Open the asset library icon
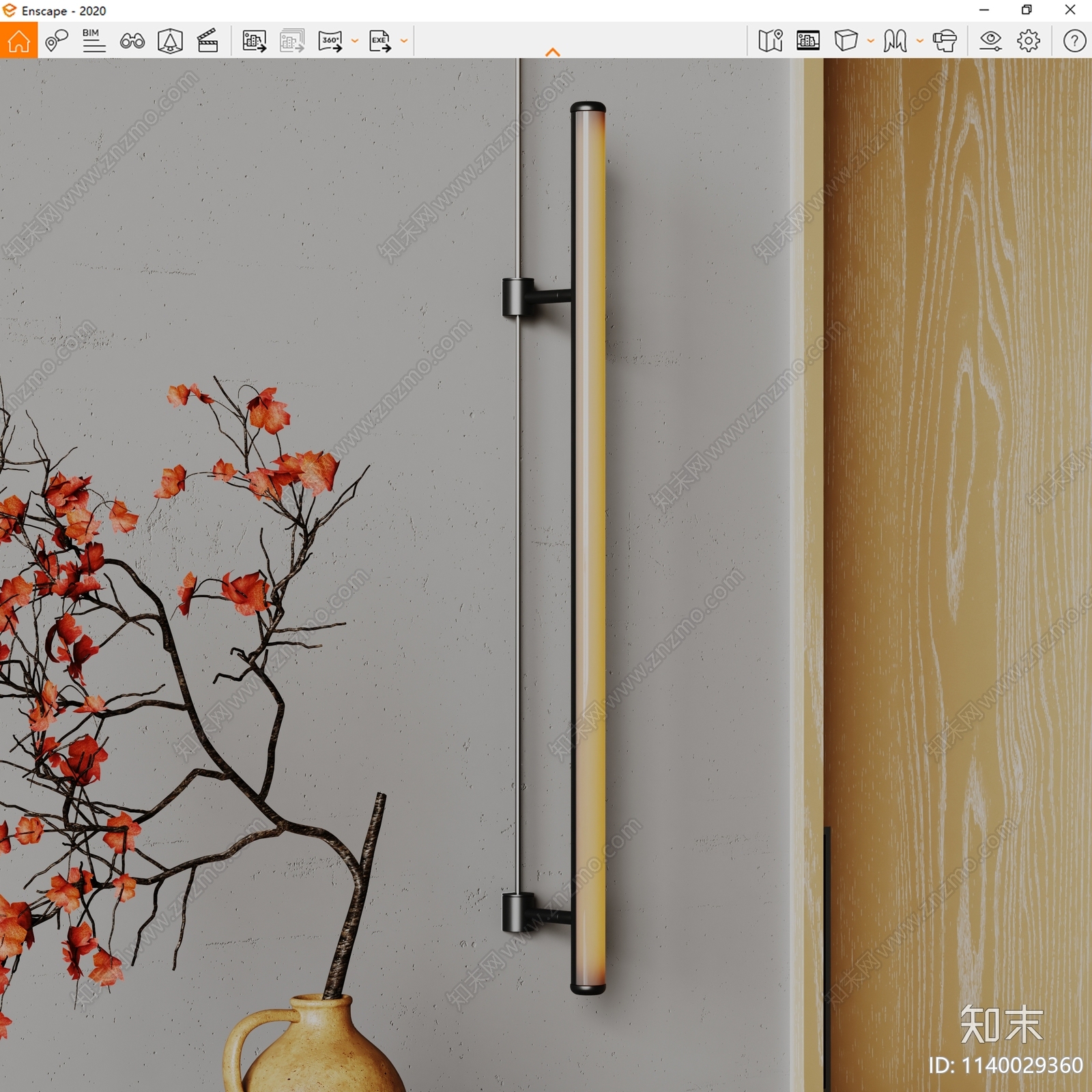This screenshot has height=1092, width=1092. coord(170,41)
